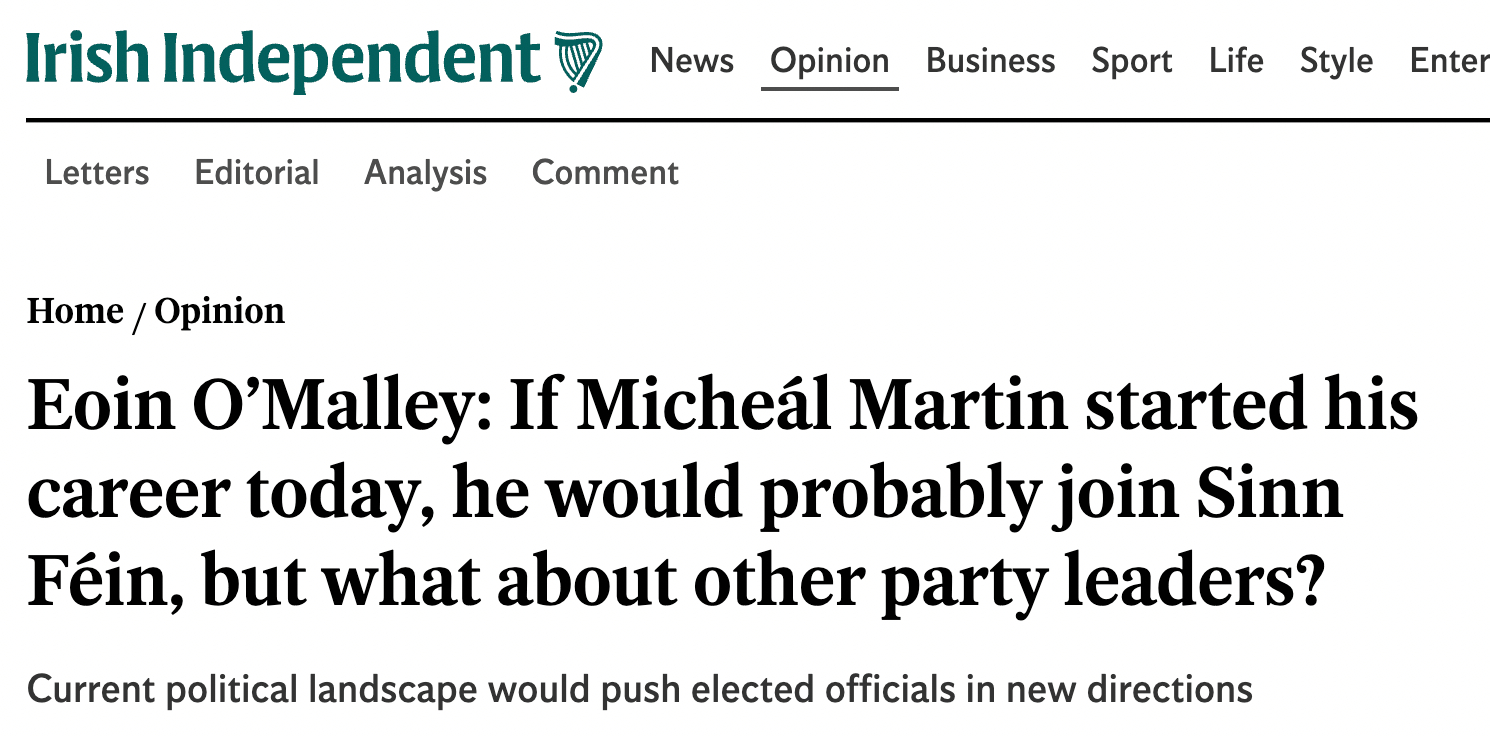Go to the Business section

pyautogui.click(x=990, y=61)
